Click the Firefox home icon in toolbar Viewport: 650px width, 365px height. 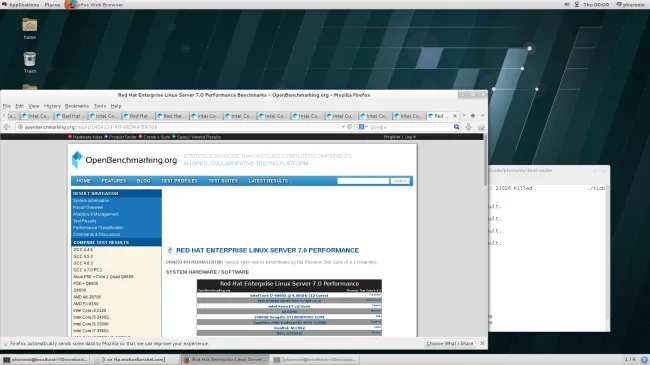coord(481,127)
